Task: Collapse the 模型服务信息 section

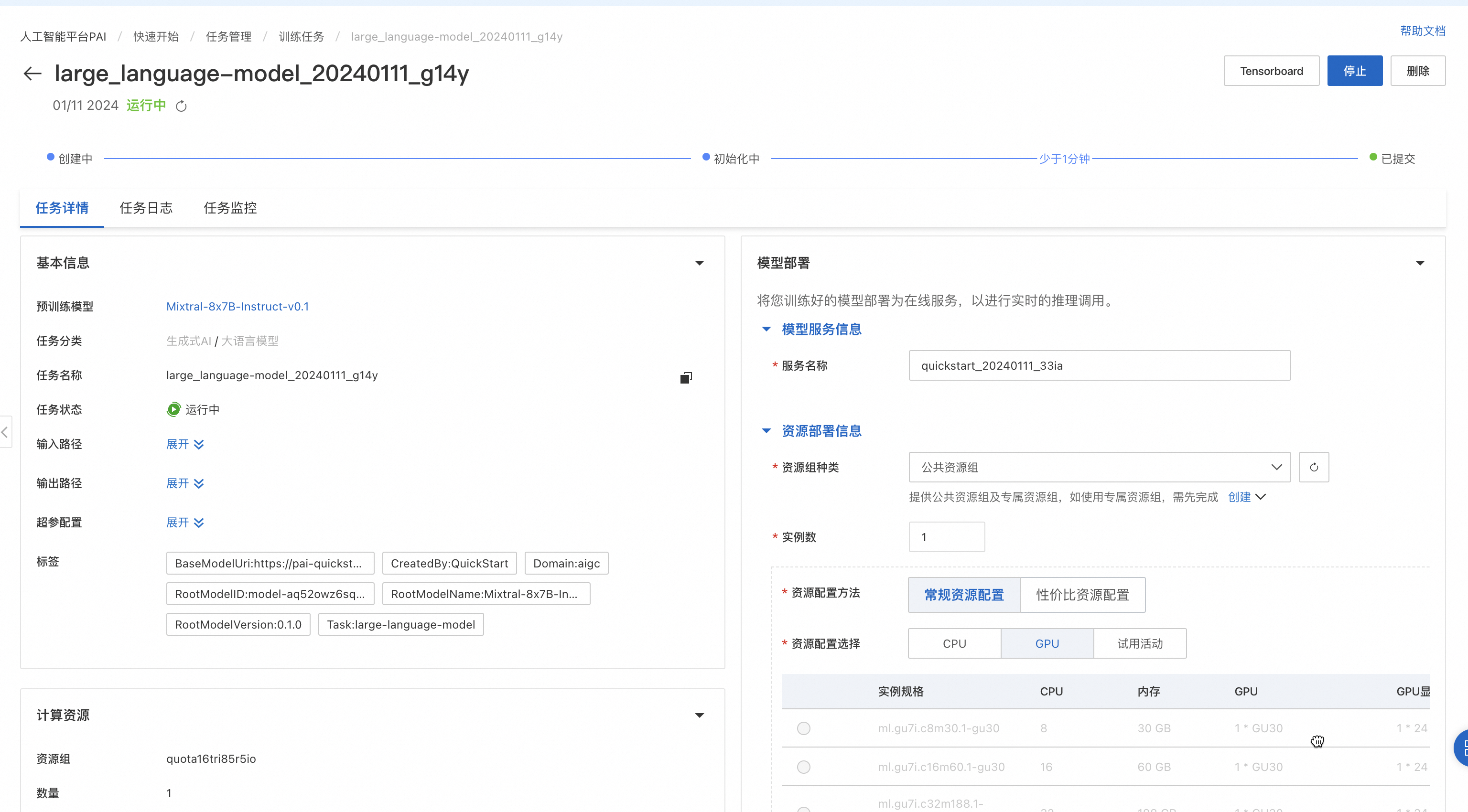Action: 766,329
